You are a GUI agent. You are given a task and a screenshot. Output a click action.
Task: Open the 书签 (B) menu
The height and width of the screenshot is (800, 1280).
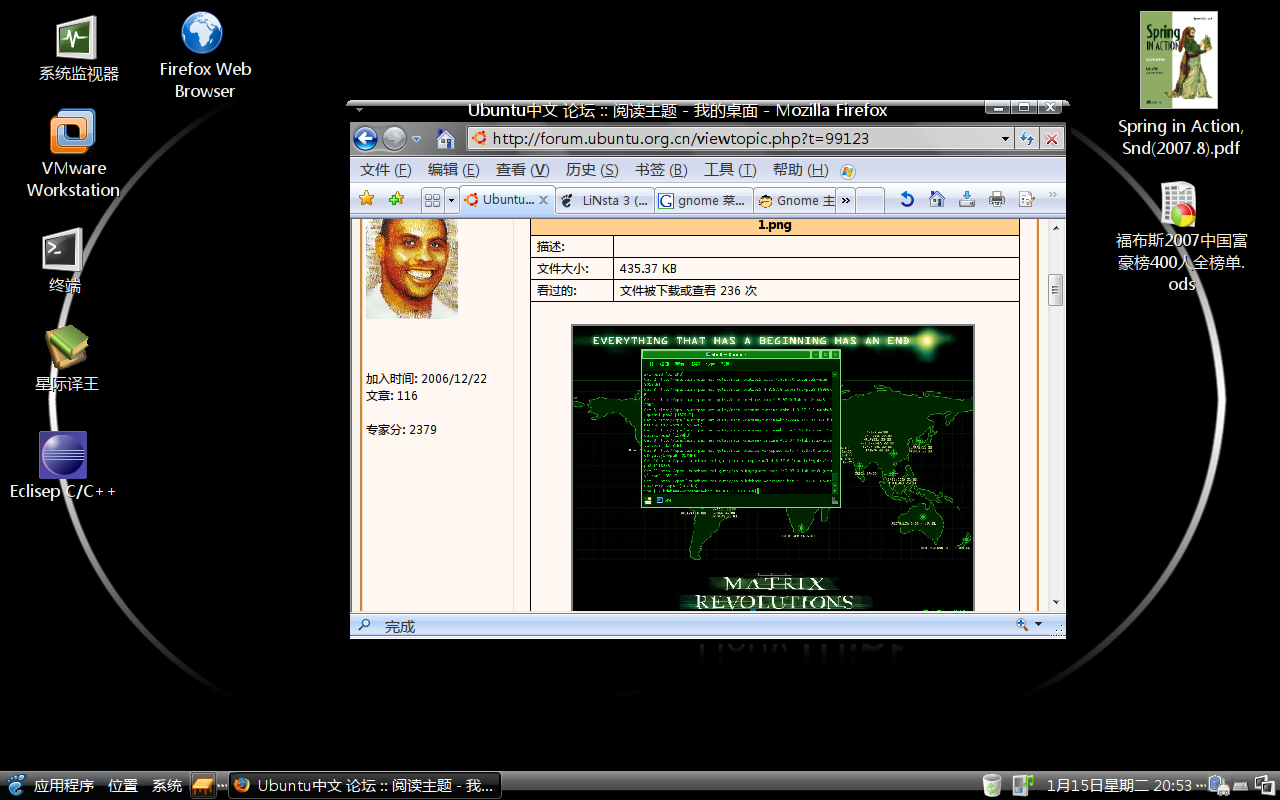click(x=661, y=170)
